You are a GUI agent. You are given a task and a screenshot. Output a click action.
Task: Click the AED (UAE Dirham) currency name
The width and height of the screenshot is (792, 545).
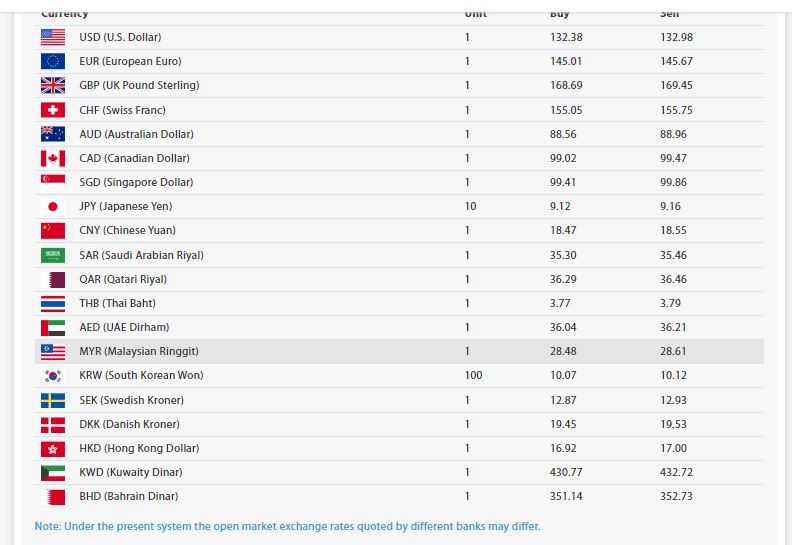click(124, 327)
